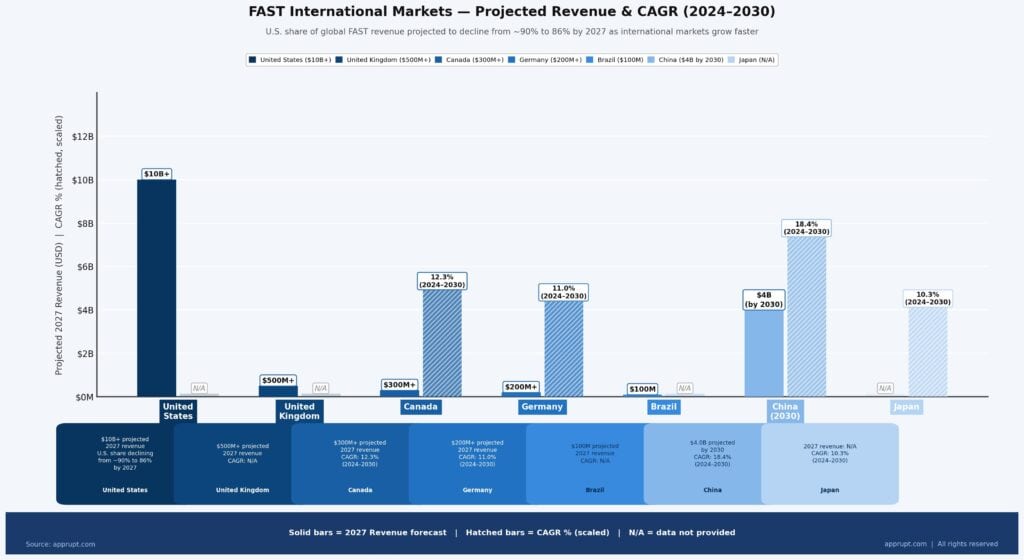Click the United States legend color swatch

(x=253, y=60)
